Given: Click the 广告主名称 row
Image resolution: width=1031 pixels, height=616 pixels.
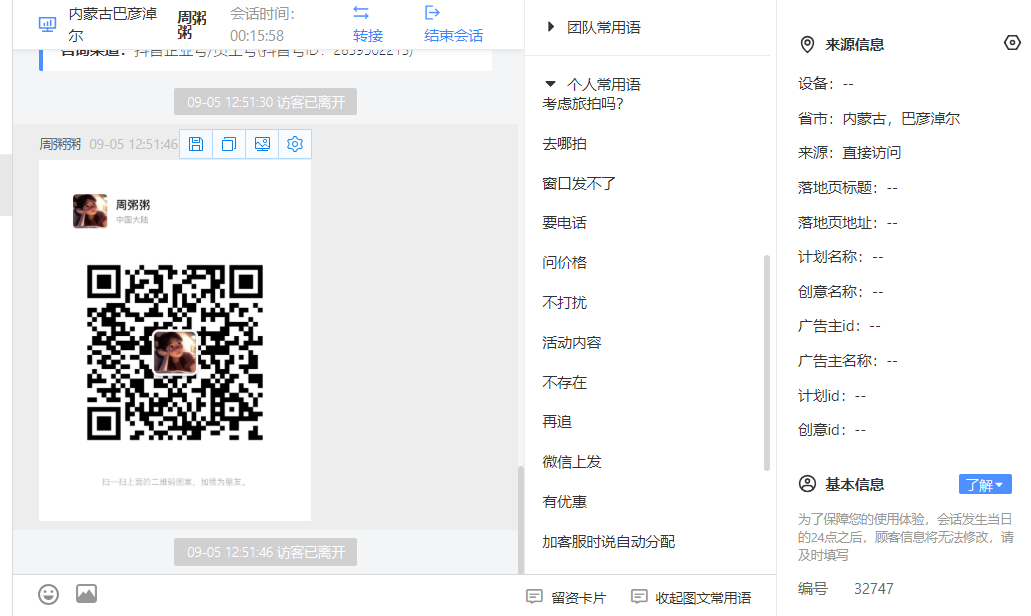Looking at the screenshot, I should pyautogui.click(x=847, y=360).
